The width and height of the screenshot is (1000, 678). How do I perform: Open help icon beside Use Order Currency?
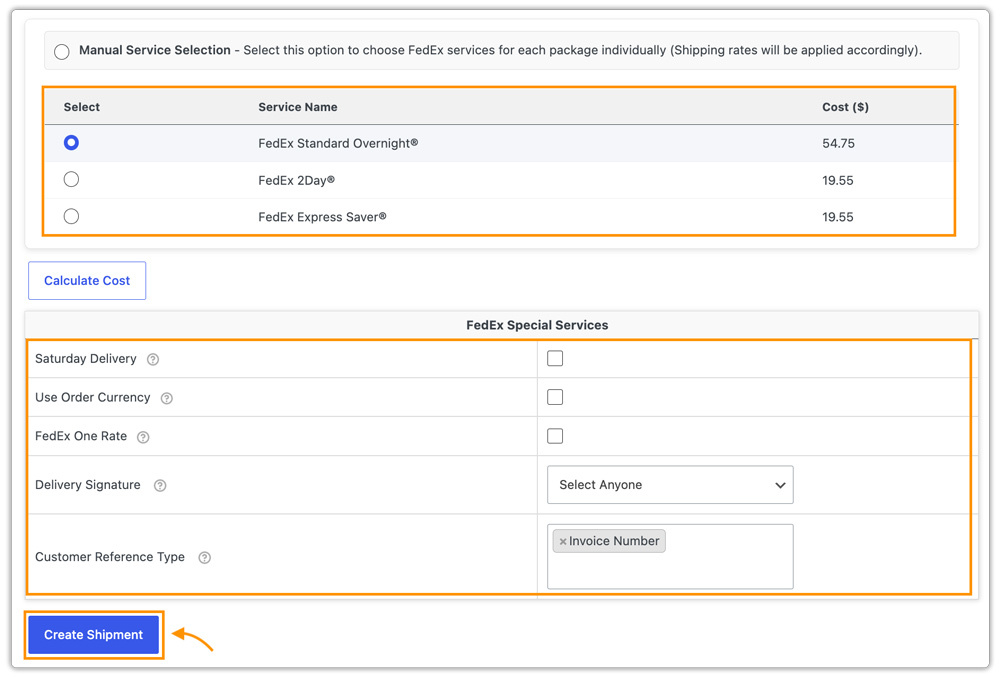click(x=166, y=399)
